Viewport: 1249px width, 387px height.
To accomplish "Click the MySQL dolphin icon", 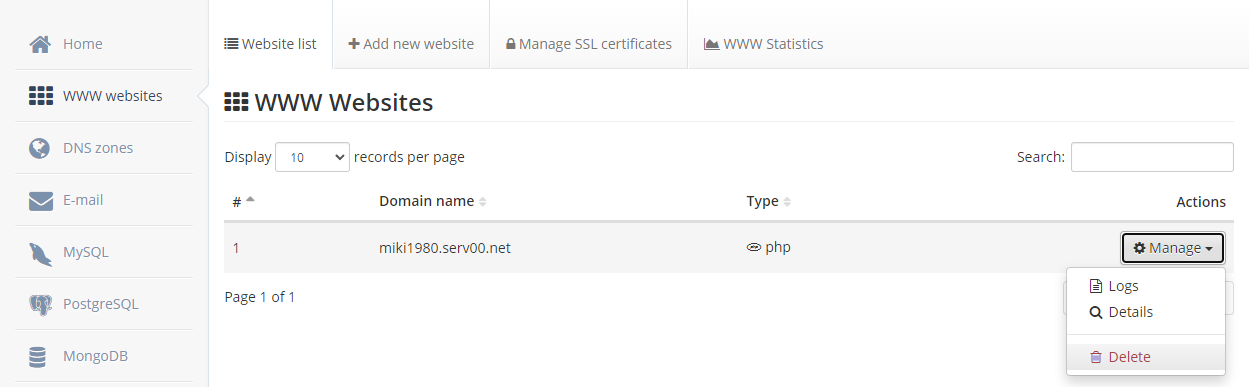I will [40, 252].
